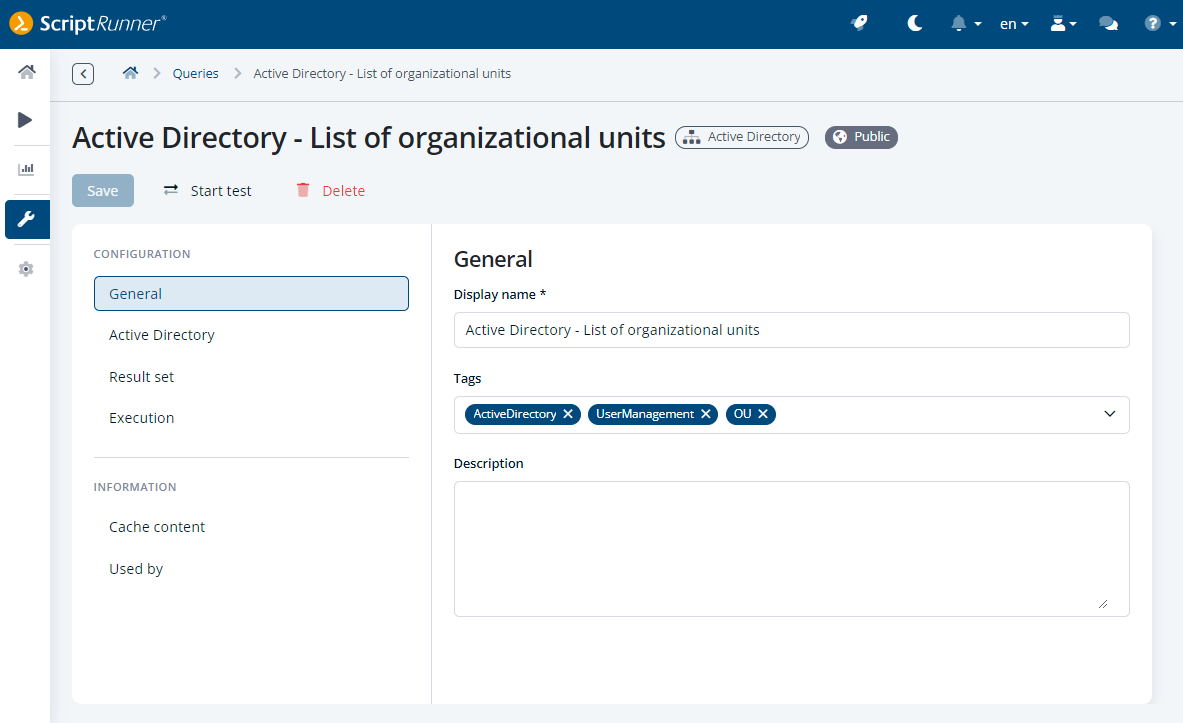Open the en language dropdown
Image resolution: width=1183 pixels, height=723 pixels.
point(1014,24)
